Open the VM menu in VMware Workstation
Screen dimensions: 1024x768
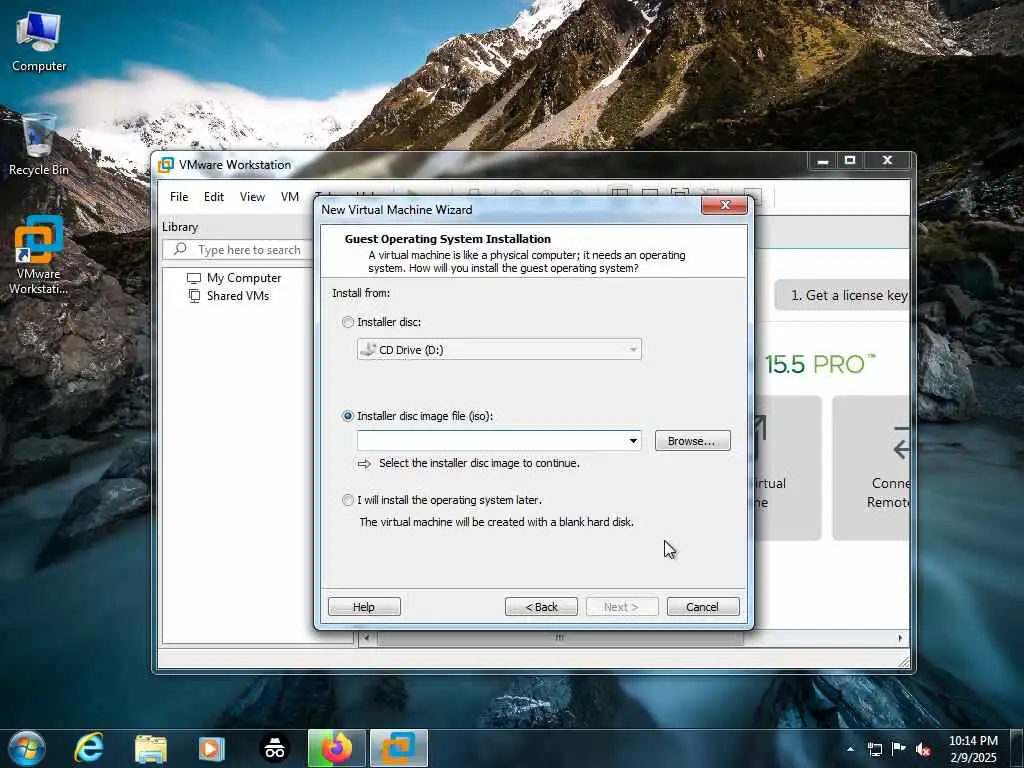coord(289,197)
